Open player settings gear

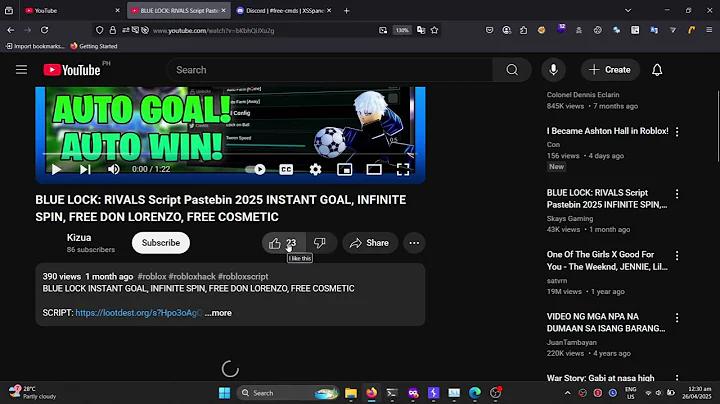(x=315, y=169)
